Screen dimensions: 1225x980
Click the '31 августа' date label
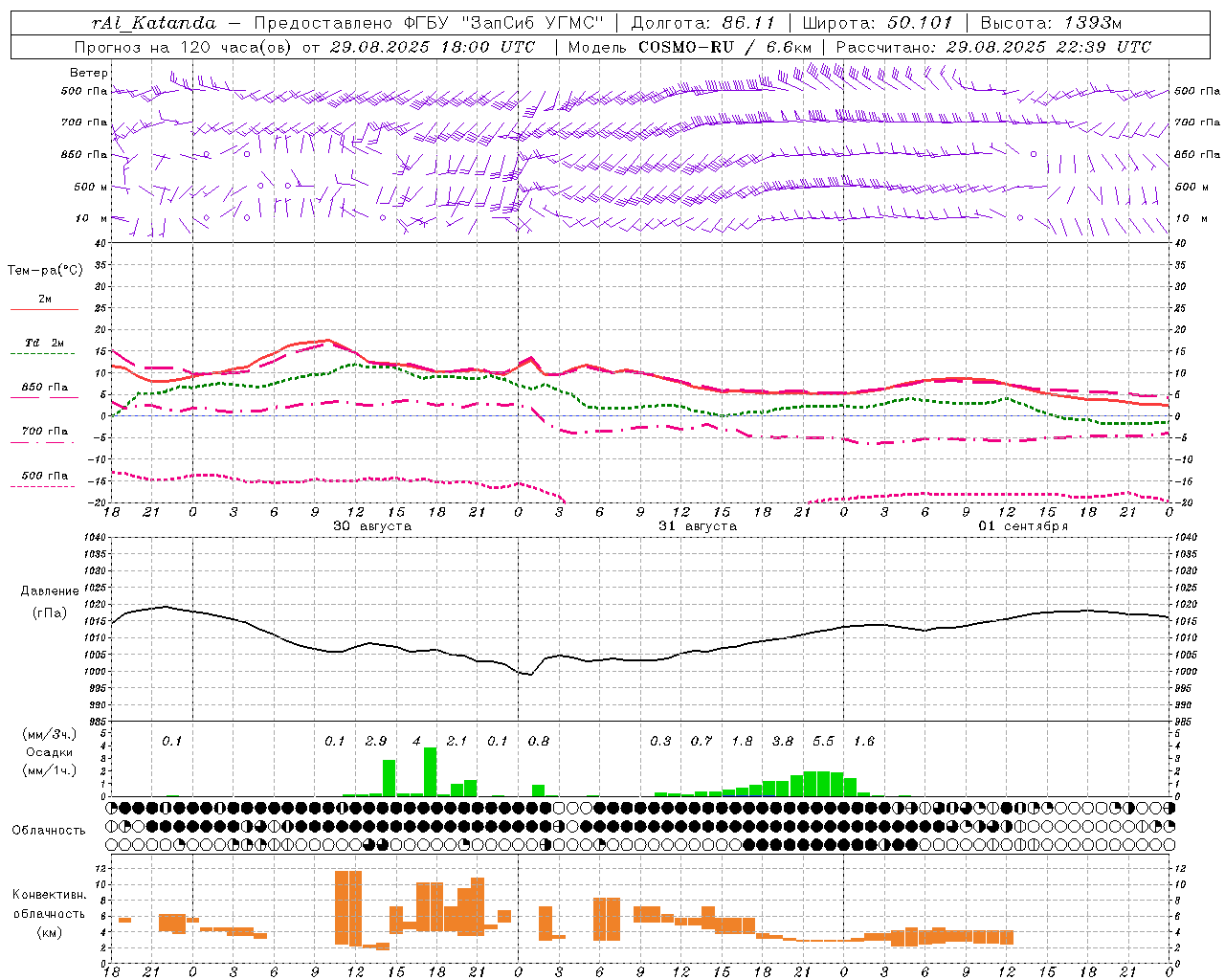click(x=698, y=526)
